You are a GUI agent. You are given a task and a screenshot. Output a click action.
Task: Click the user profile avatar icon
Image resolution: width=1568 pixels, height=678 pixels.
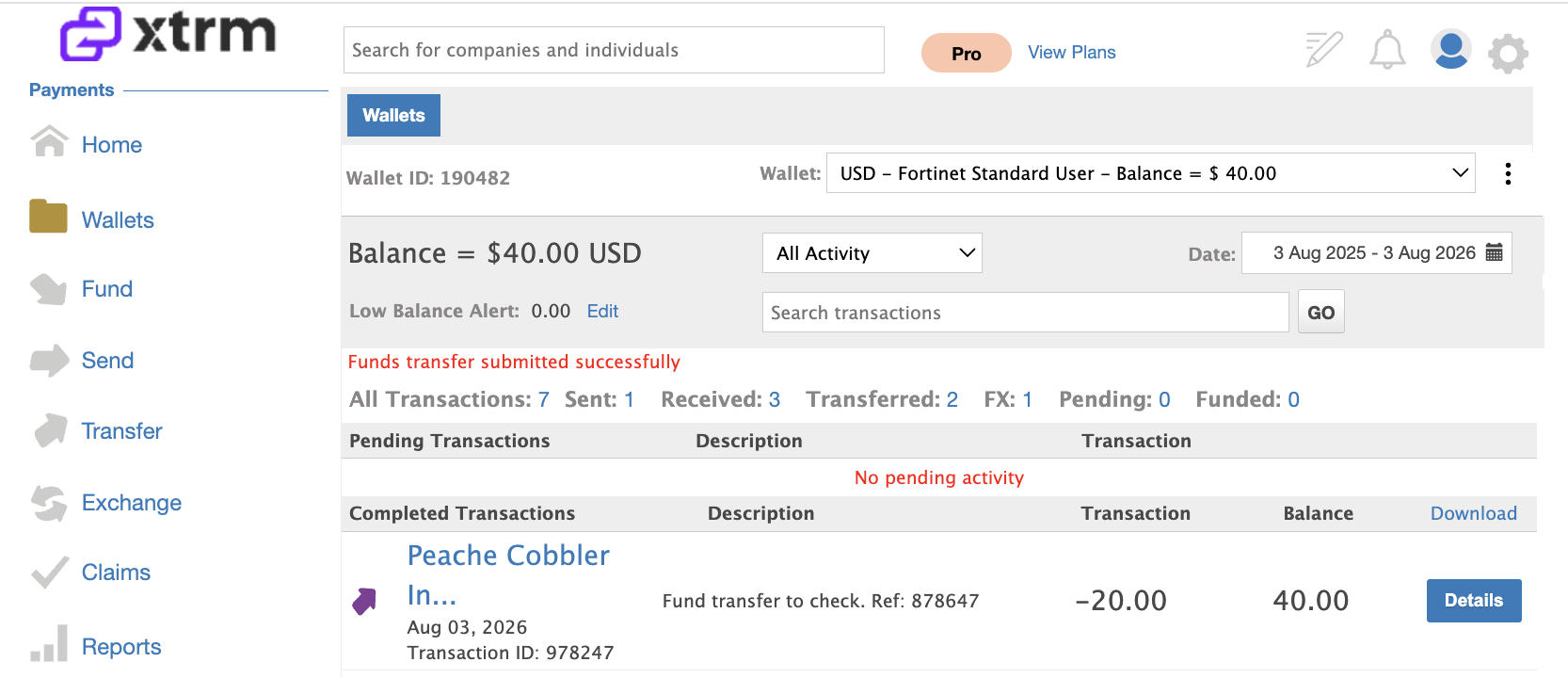[x=1450, y=50]
